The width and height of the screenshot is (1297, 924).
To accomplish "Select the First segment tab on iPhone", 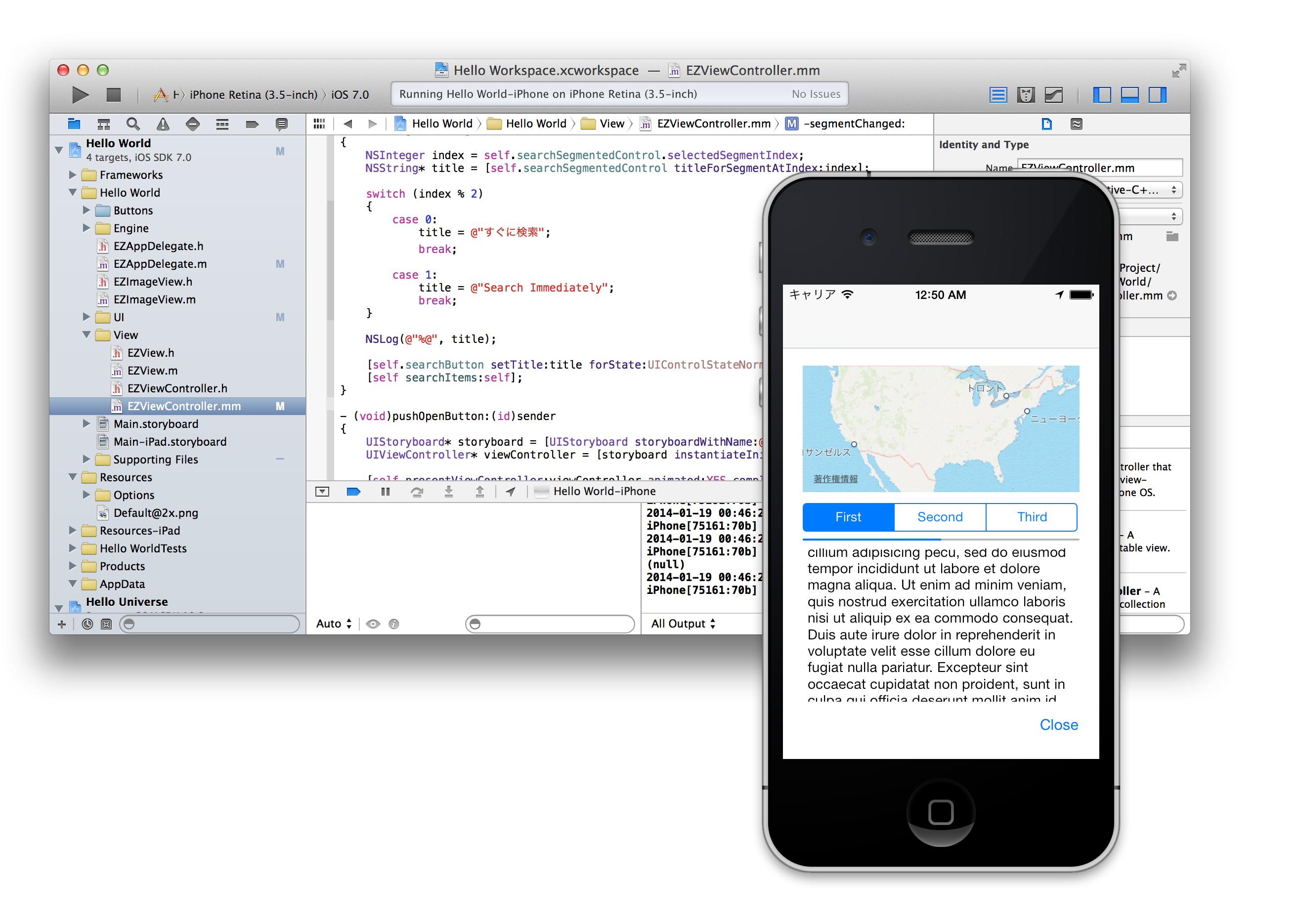I will (847, 518).
